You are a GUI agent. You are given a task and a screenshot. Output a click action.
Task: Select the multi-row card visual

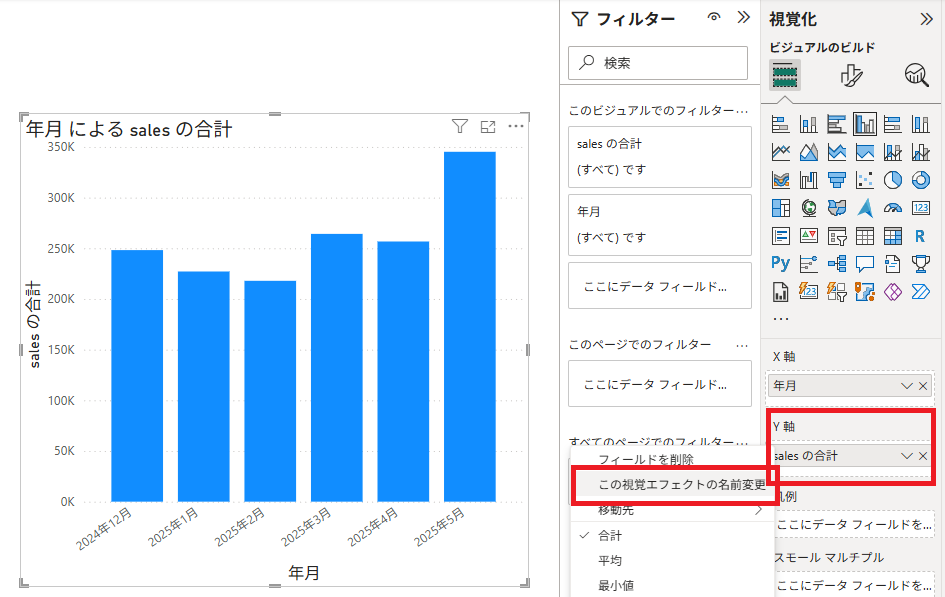(x=780, y=236)
